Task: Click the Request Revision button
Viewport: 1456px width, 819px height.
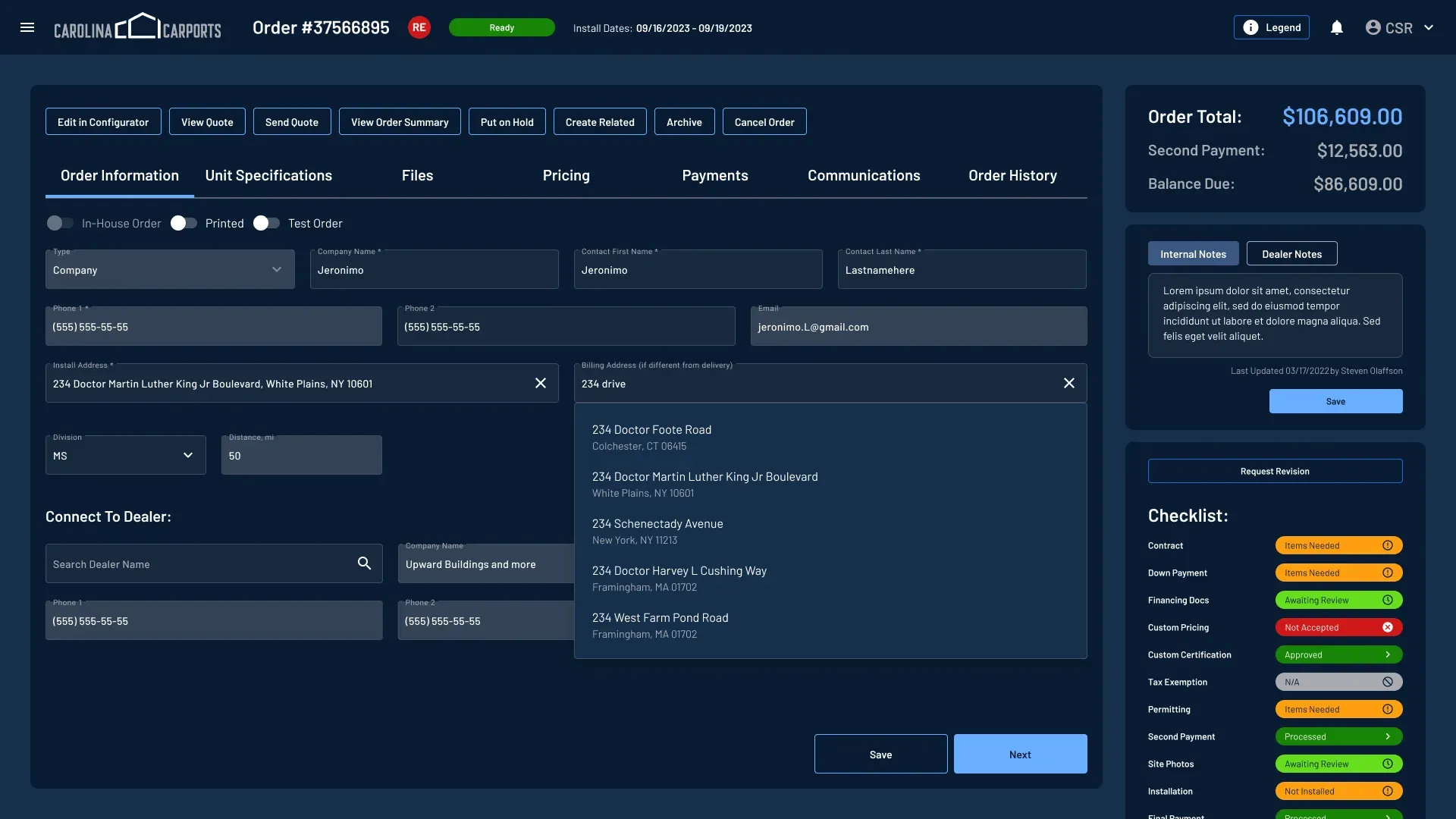Action: tap(1276, 471)
